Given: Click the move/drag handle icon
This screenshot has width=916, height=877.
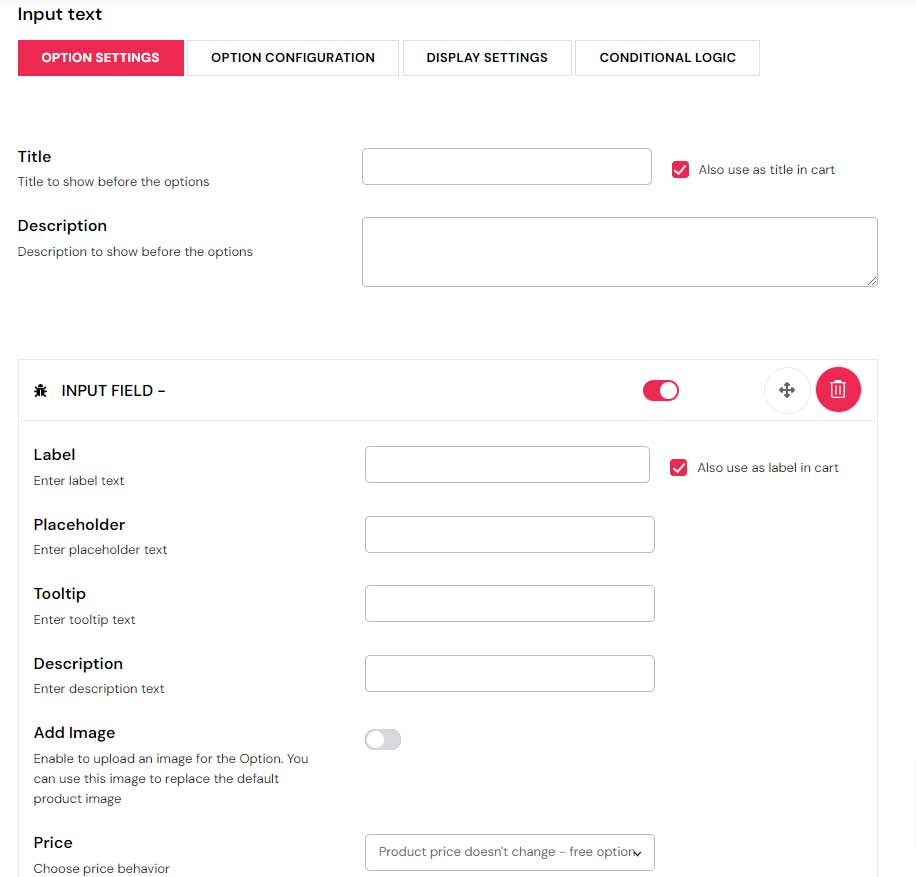Looking at the screenshot, I should point(787,390).
